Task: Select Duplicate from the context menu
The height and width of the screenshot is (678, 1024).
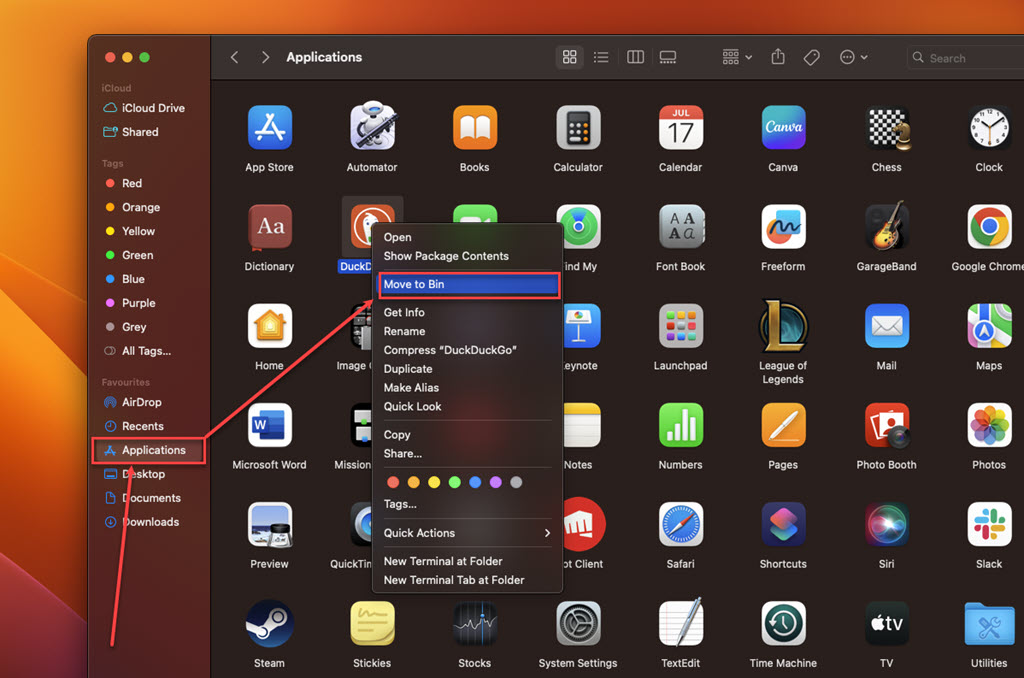Action: (x=467, y=369)
